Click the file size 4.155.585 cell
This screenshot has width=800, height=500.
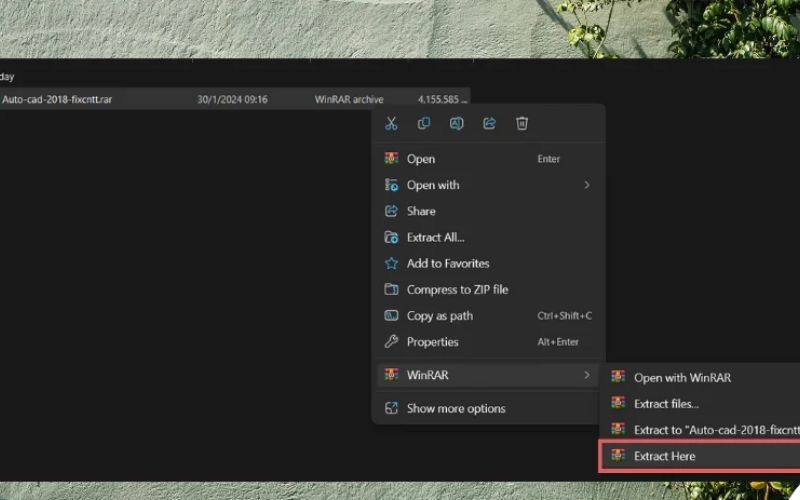click(x=442, y=99)
